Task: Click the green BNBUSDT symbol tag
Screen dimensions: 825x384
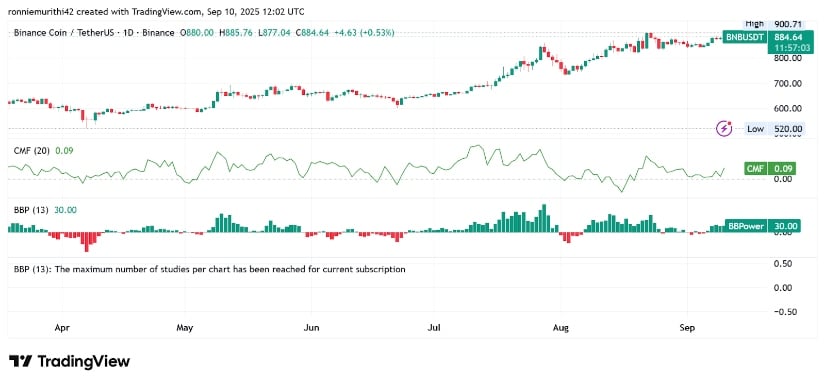Action: pyautogui.click(x=744, y=37)
